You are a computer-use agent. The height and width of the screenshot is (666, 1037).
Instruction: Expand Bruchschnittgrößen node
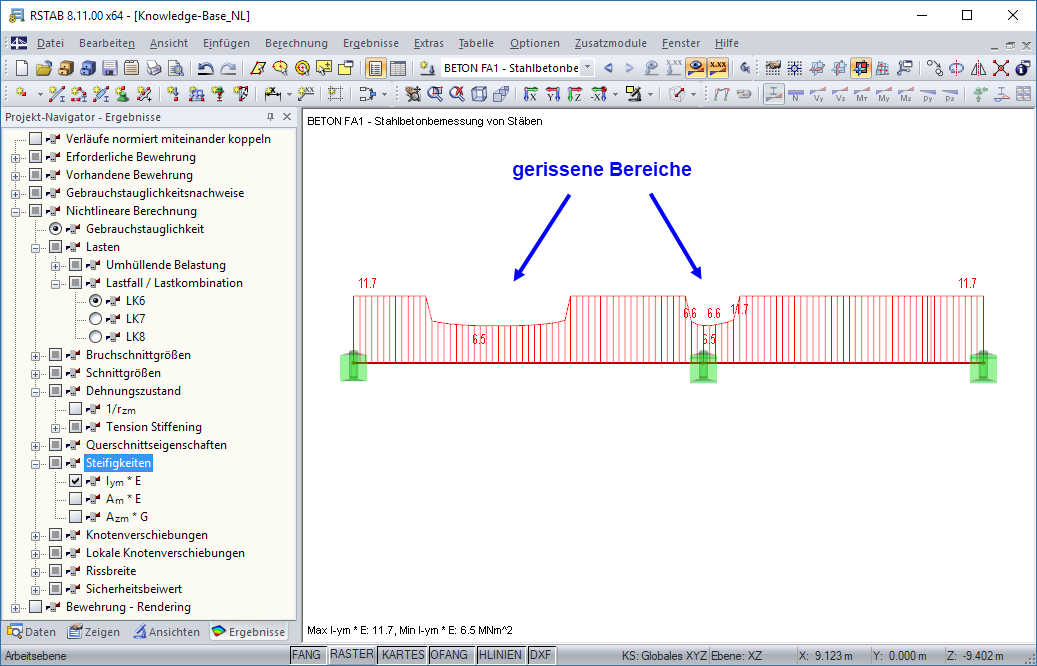point(36,355)
